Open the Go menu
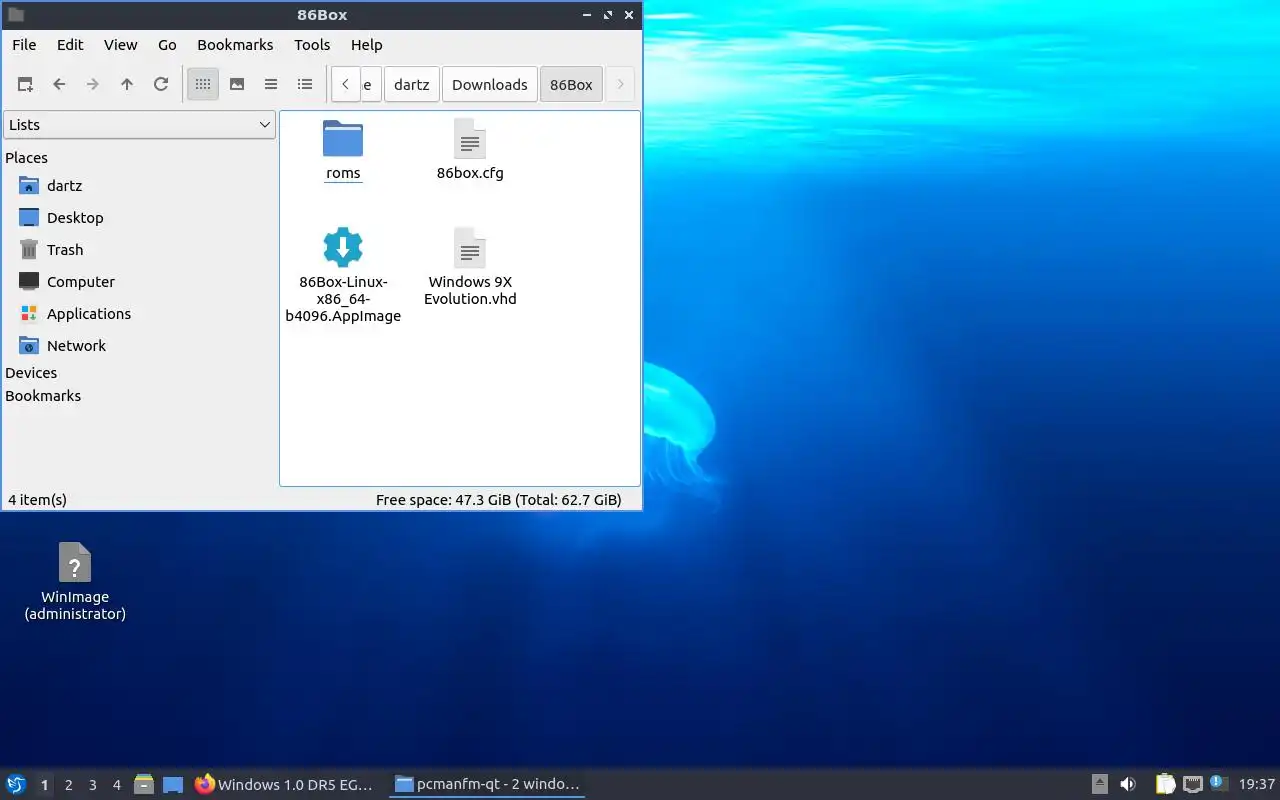The width and height of the screenshot is (1280, 800). [167, 45]
